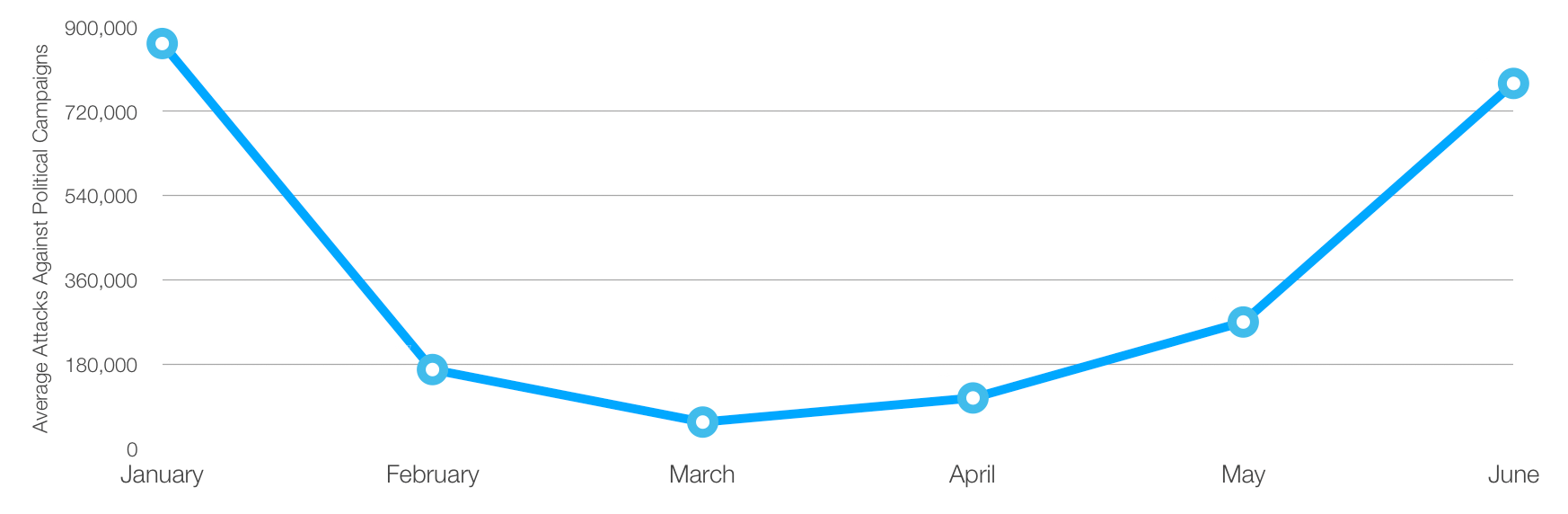Select the Average Attacks Against Political Campaigns title
This screenshot has width=1568, height=514.
(40, 238)
